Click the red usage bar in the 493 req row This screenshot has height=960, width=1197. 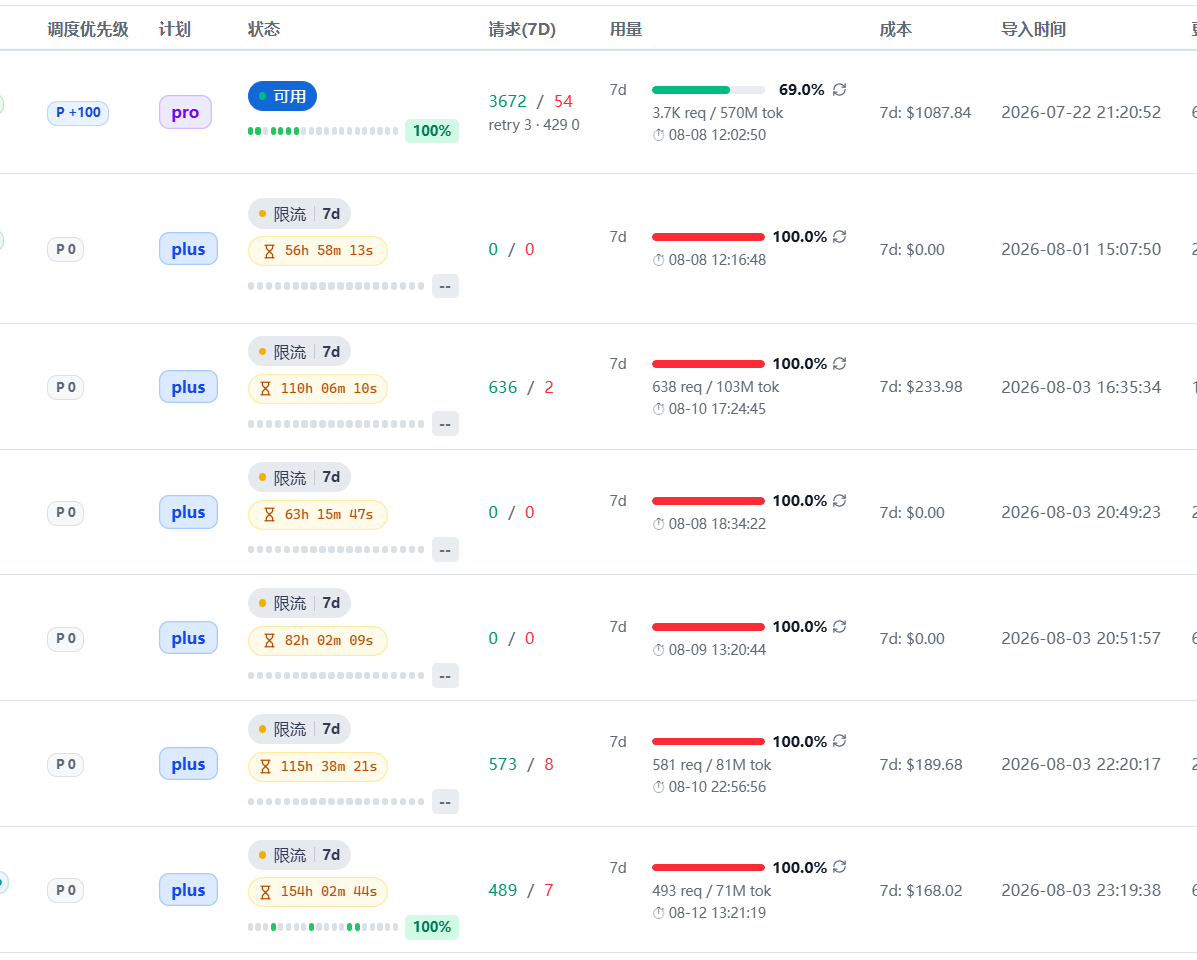[708, 868]
